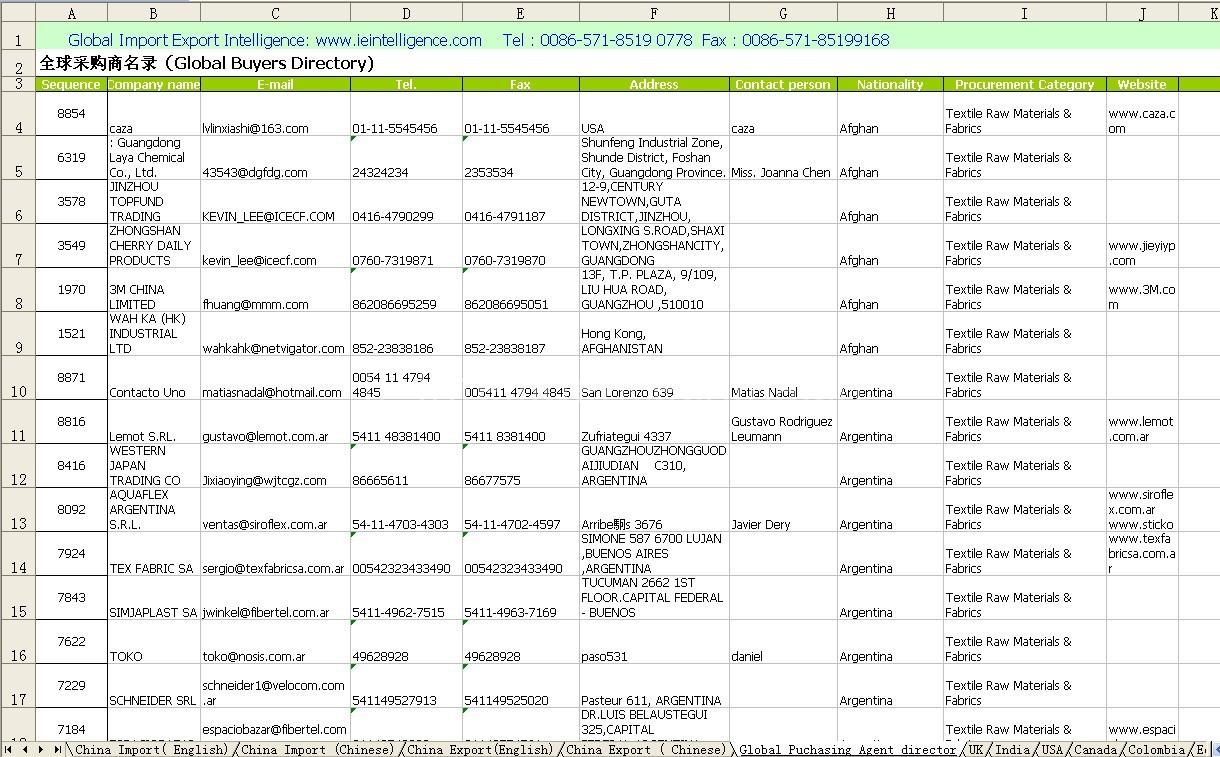Select company cell SCHNEIDER SRL
This screenshot has height=757, width=1220.
[x=154, y=686]
